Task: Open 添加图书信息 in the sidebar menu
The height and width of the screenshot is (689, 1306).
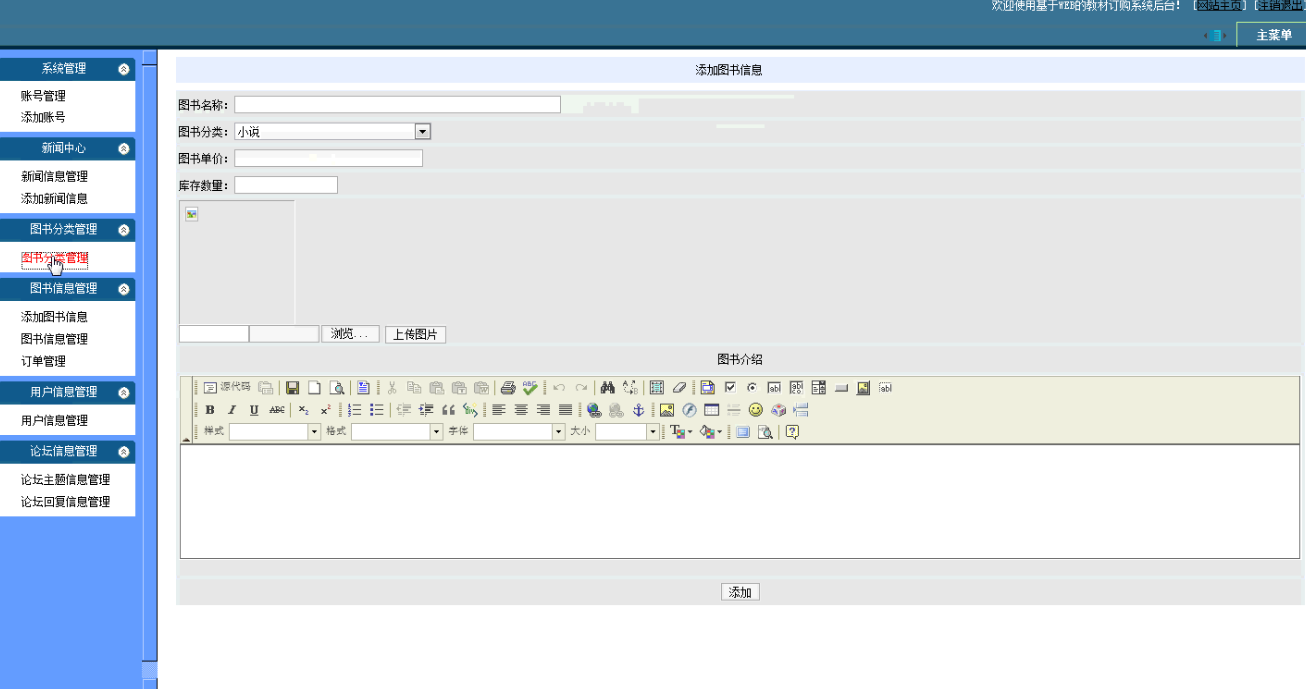Action: pos(54,317)
